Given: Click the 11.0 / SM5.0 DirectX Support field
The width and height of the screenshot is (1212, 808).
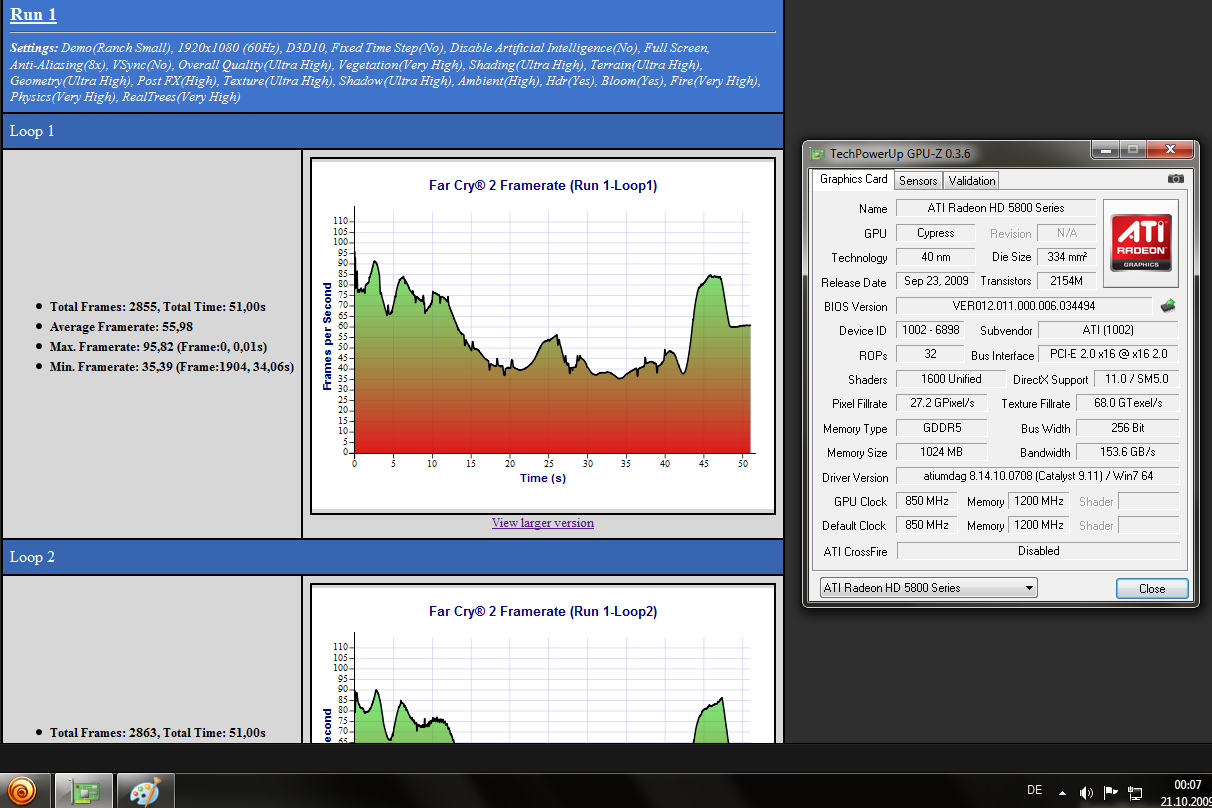Looking at the screenshot, I should (1138, 379).
